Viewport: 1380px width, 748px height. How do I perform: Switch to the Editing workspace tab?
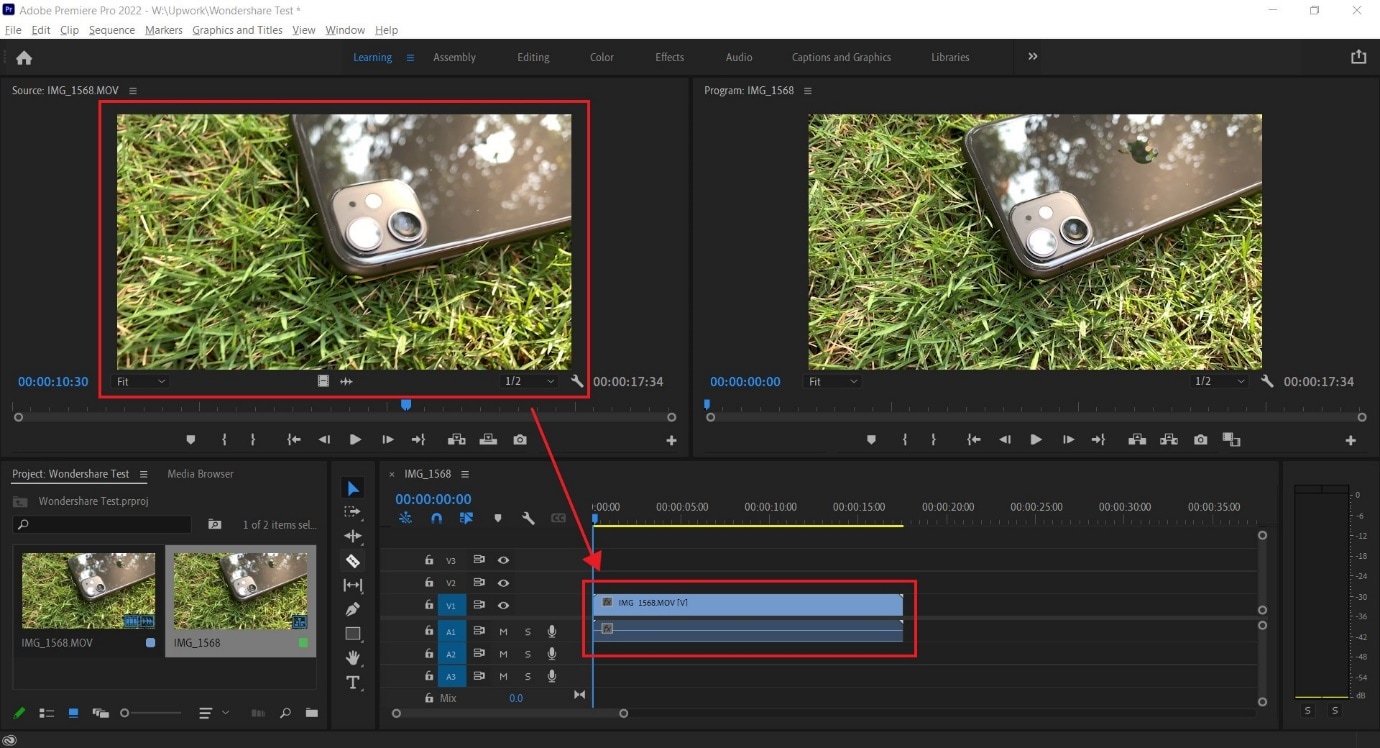coord(533,57)
